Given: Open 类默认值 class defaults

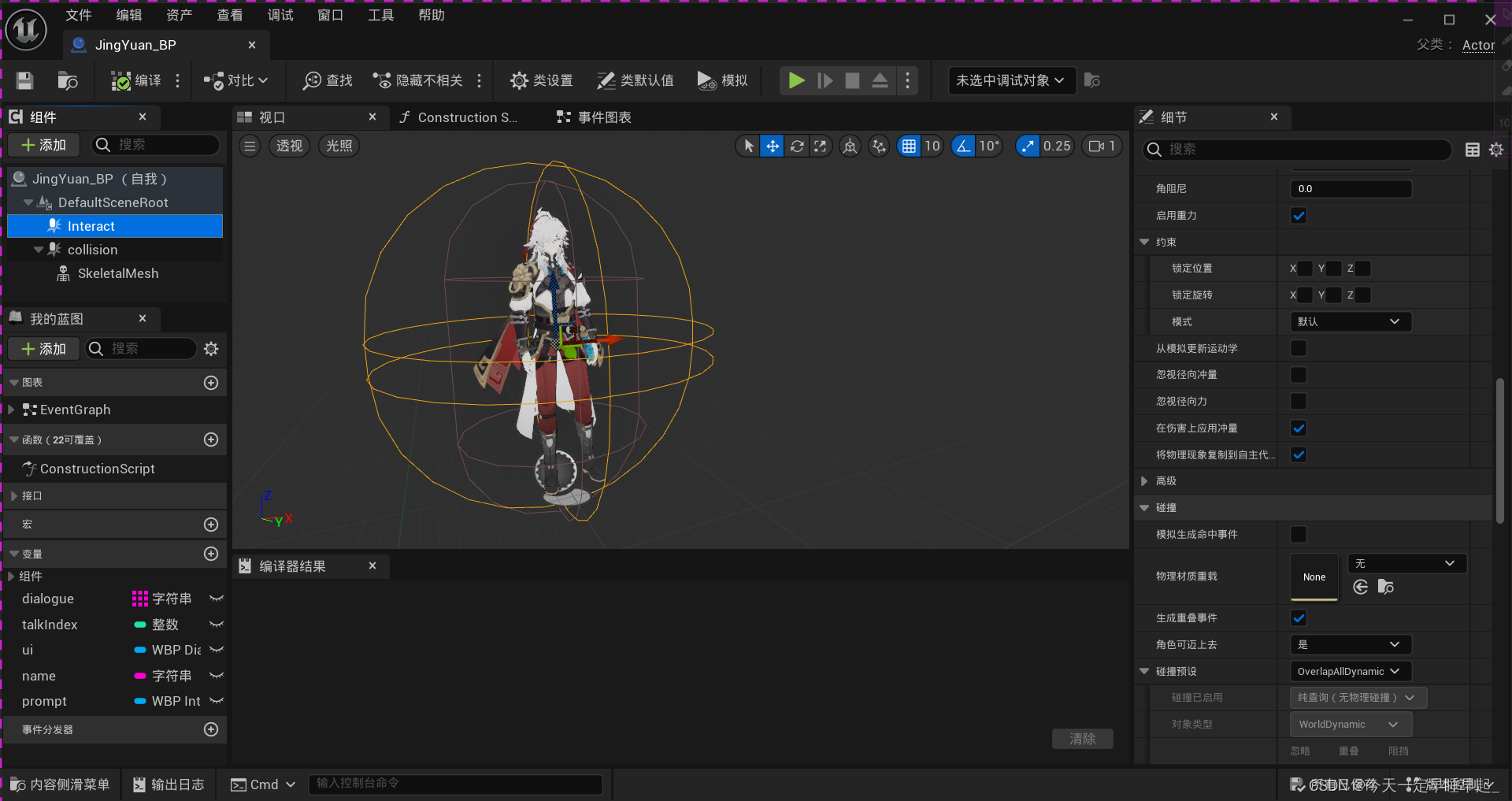Looking at the screenshot, I should tap(636, 80).
